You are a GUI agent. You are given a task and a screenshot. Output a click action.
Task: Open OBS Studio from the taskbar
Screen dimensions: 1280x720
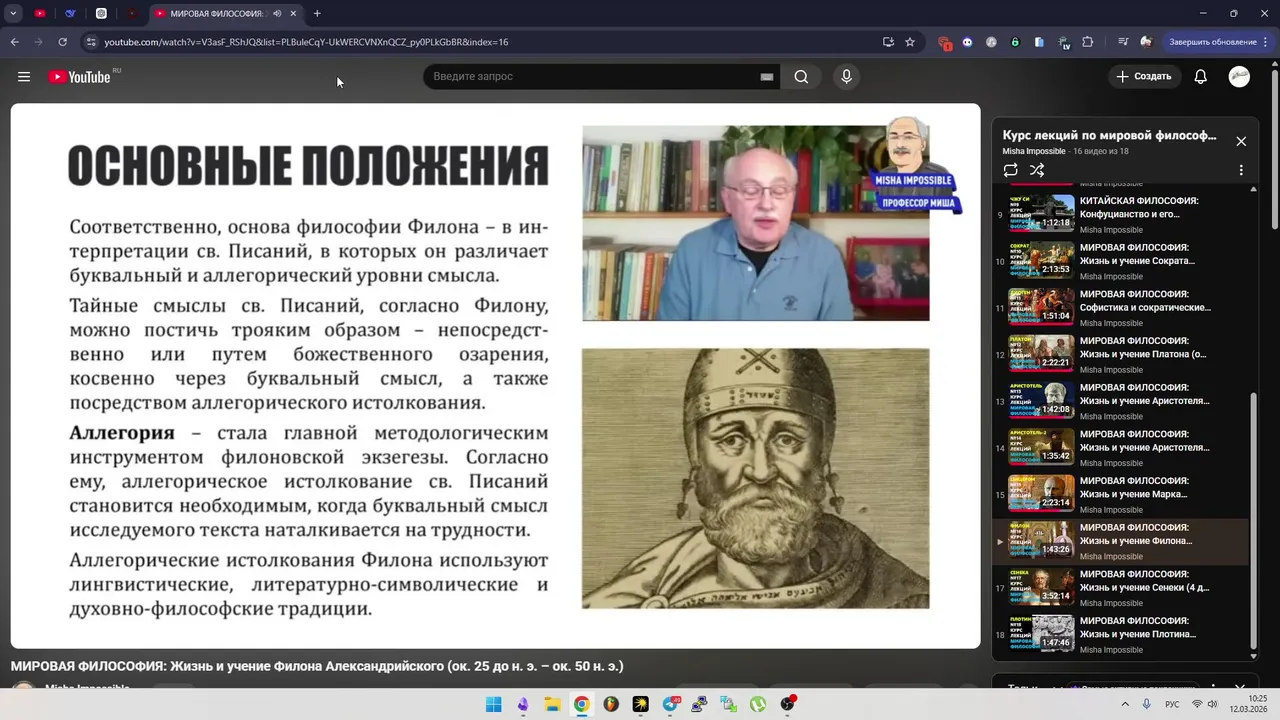click(788, 704)
